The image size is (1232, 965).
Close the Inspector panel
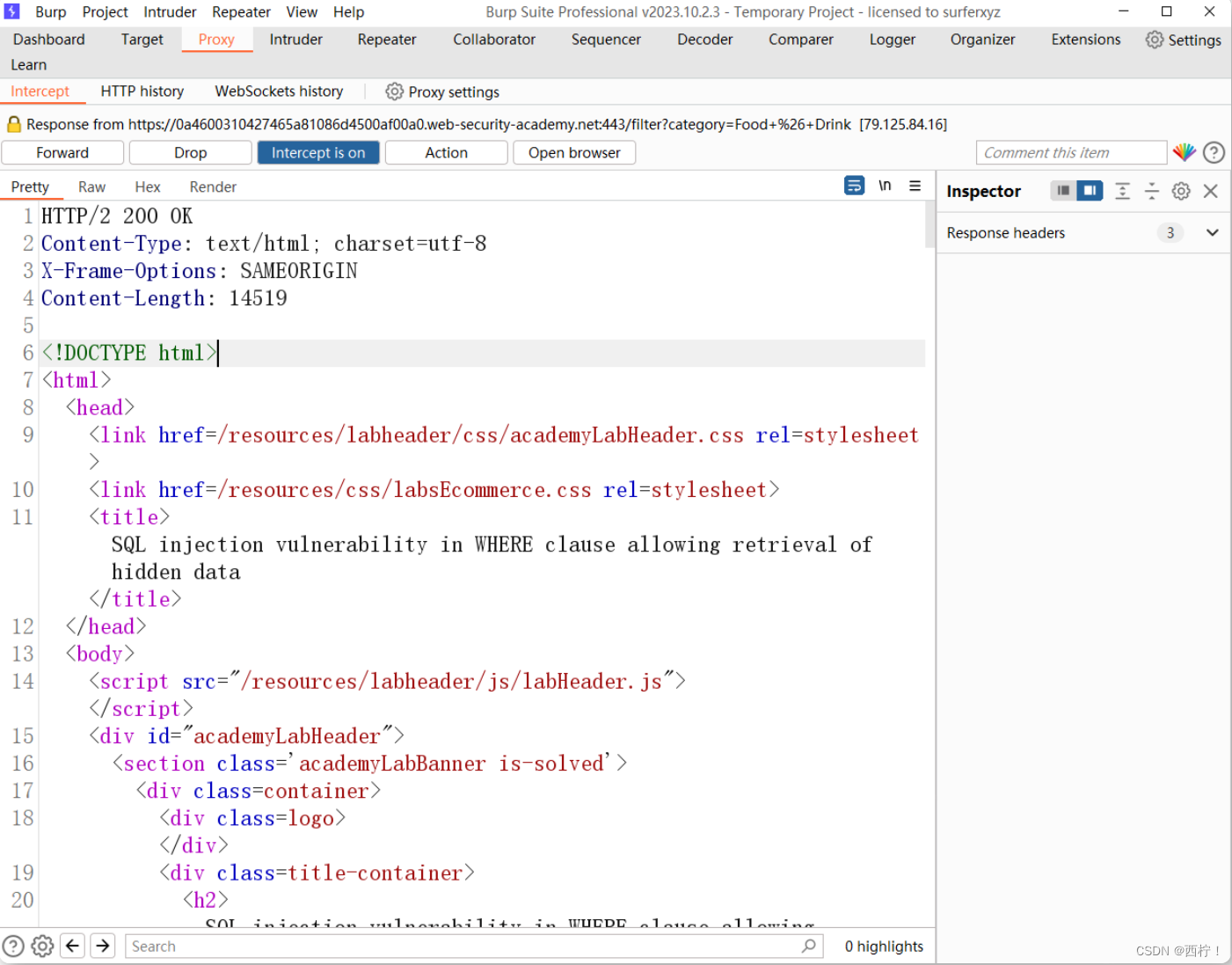1210,191
